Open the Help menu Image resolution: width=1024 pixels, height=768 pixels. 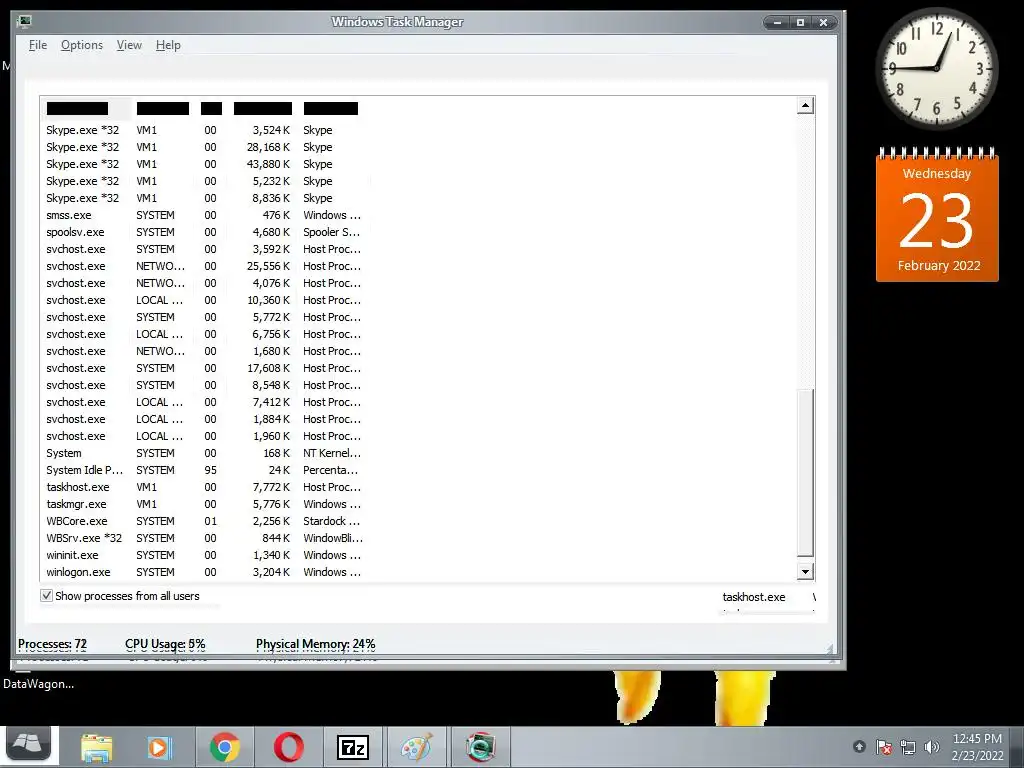pos(168,45)
